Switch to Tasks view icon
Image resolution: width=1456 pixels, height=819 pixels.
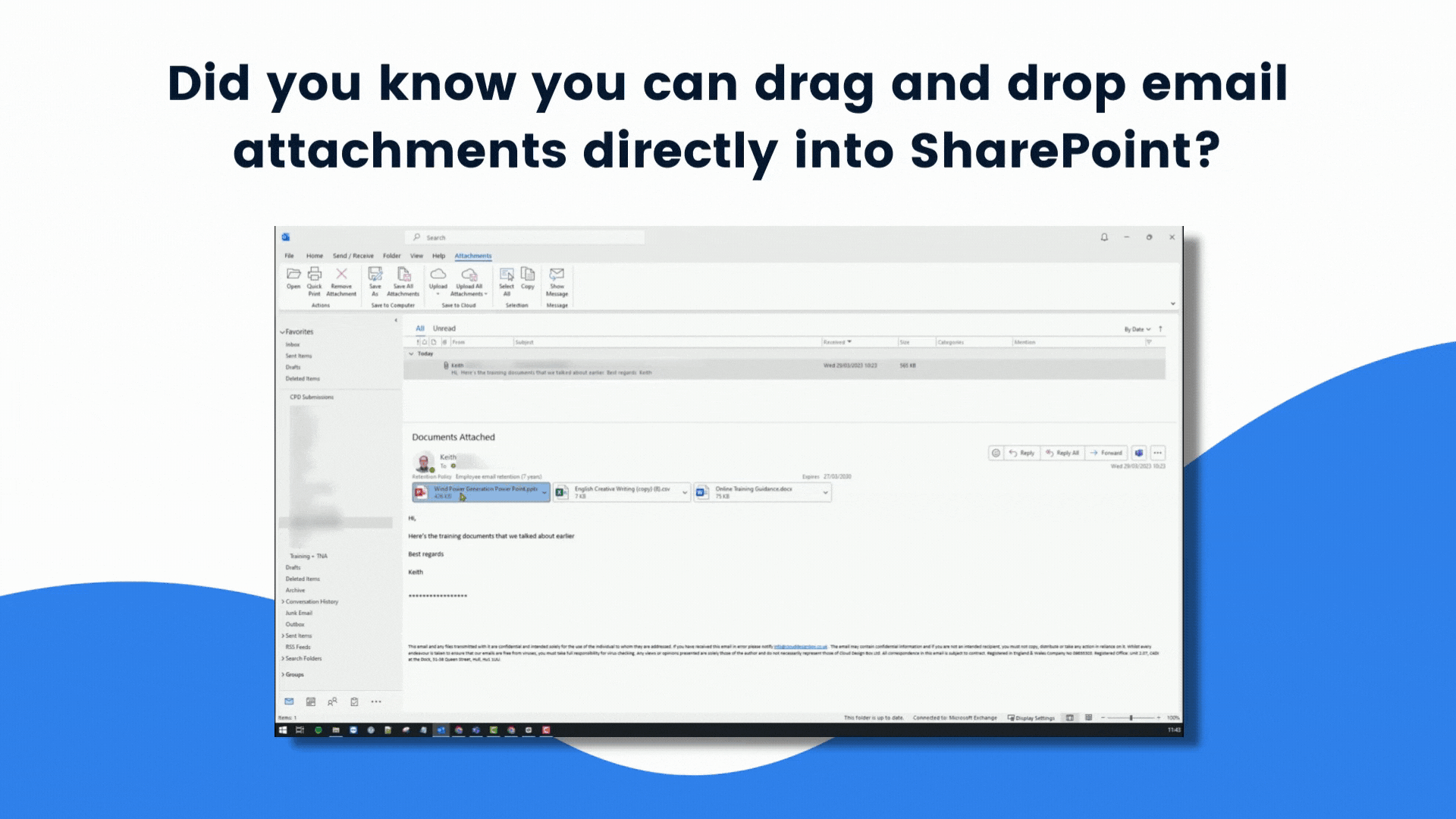point(354,701)
